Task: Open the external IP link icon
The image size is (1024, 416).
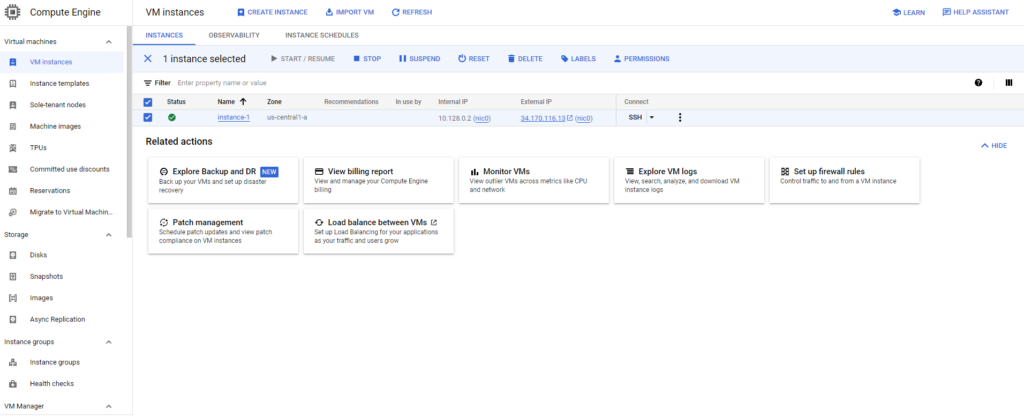Action: pos(570,118)
